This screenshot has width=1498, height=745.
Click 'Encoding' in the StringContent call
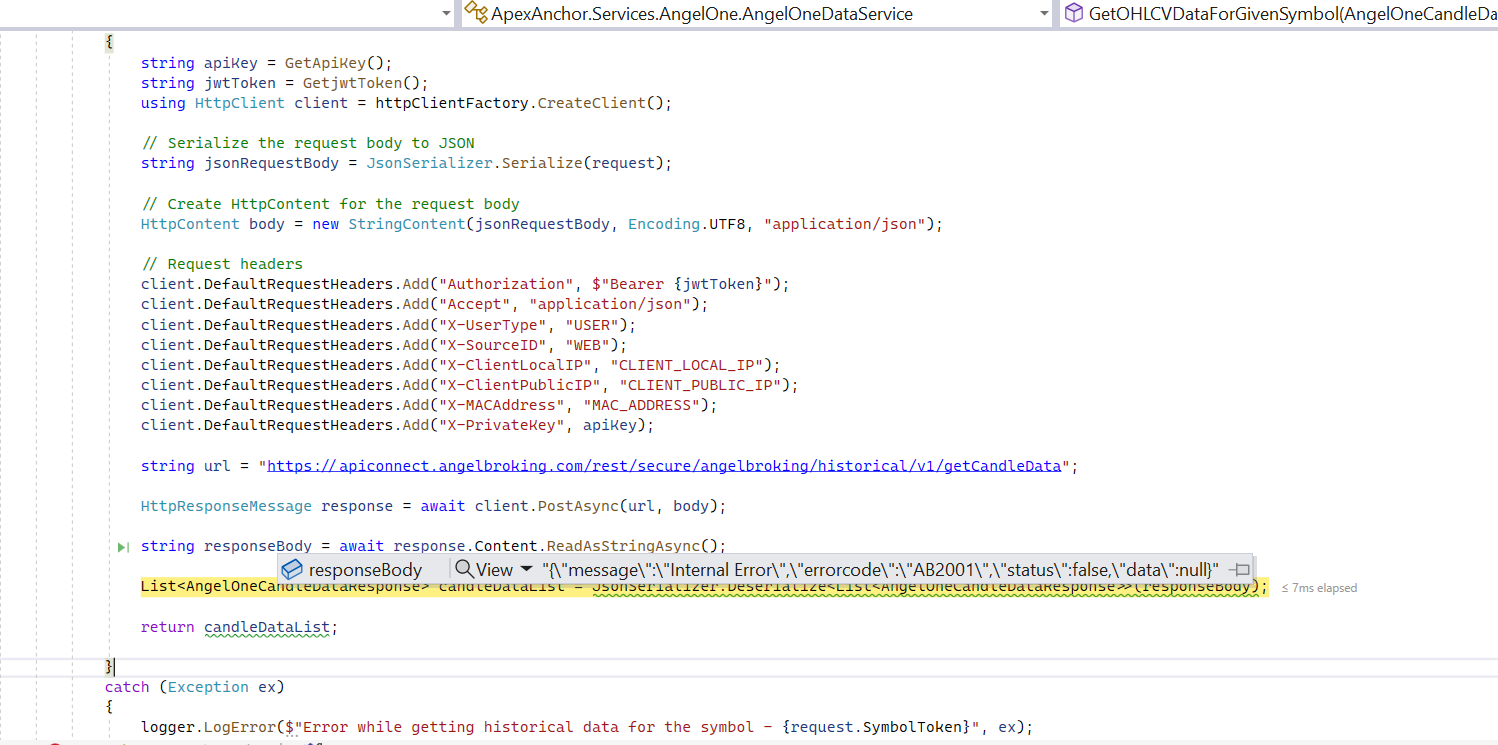click(x=664, y=224)
